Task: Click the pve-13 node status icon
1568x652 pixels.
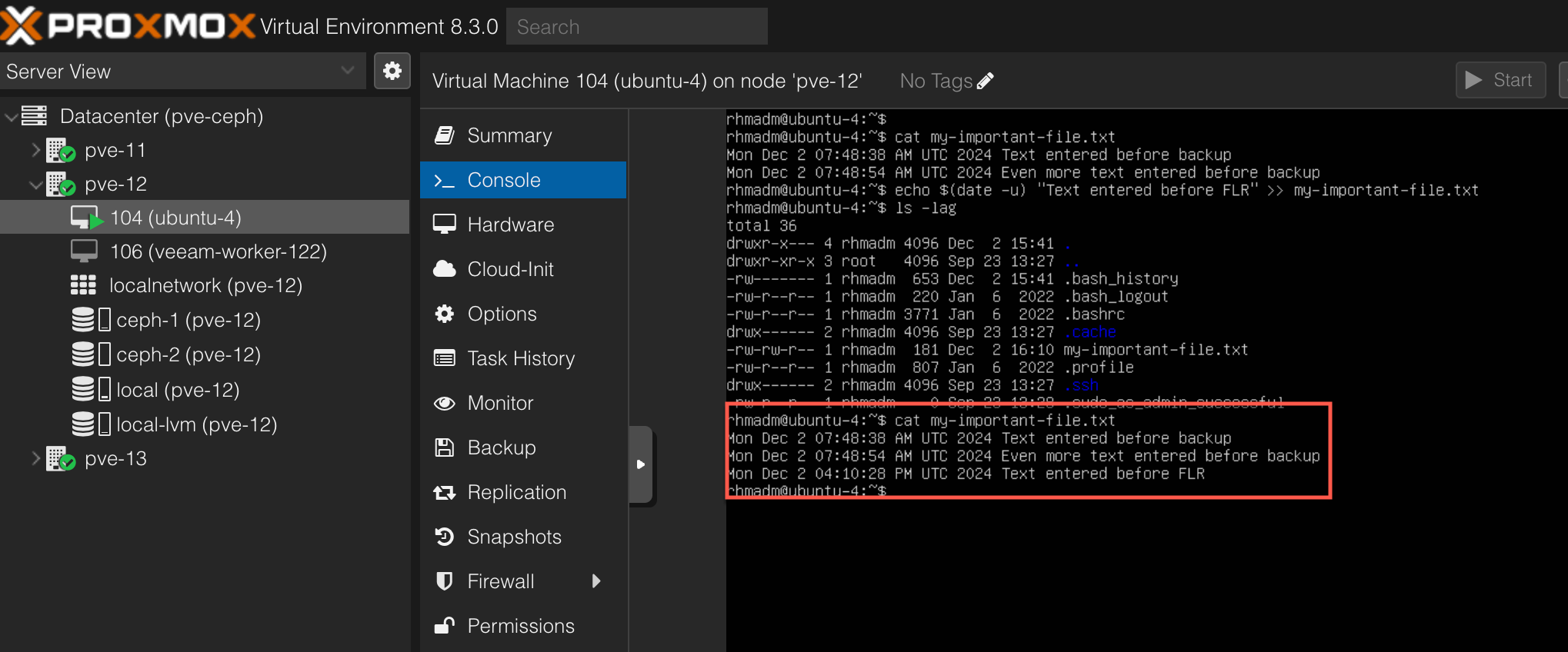Action: coord(60,459)
